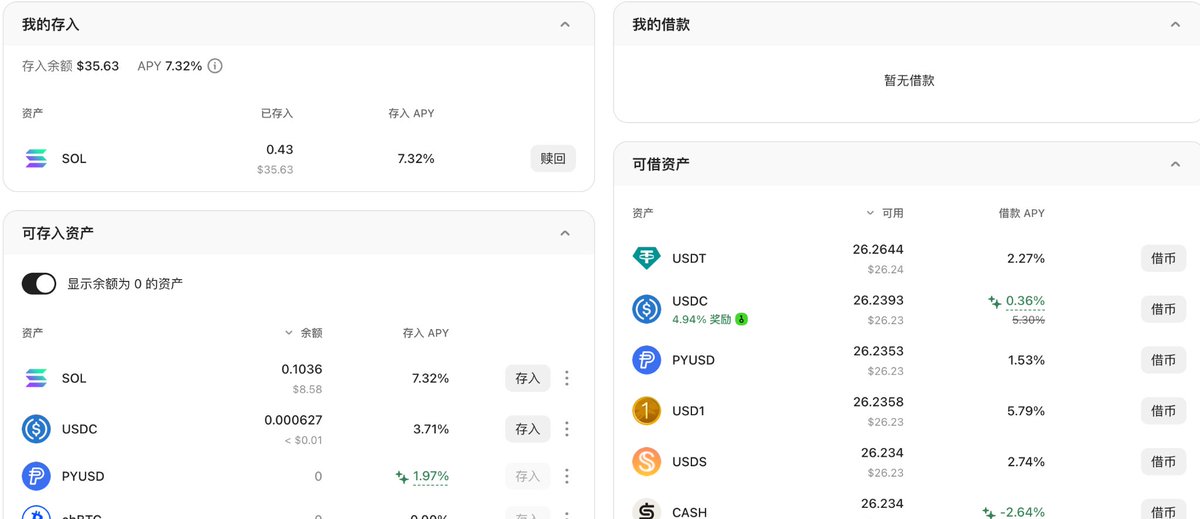Open the PYUSD row three-dot menu
Viewport: 1200px width, 519px height.
[x=567, y=476]
